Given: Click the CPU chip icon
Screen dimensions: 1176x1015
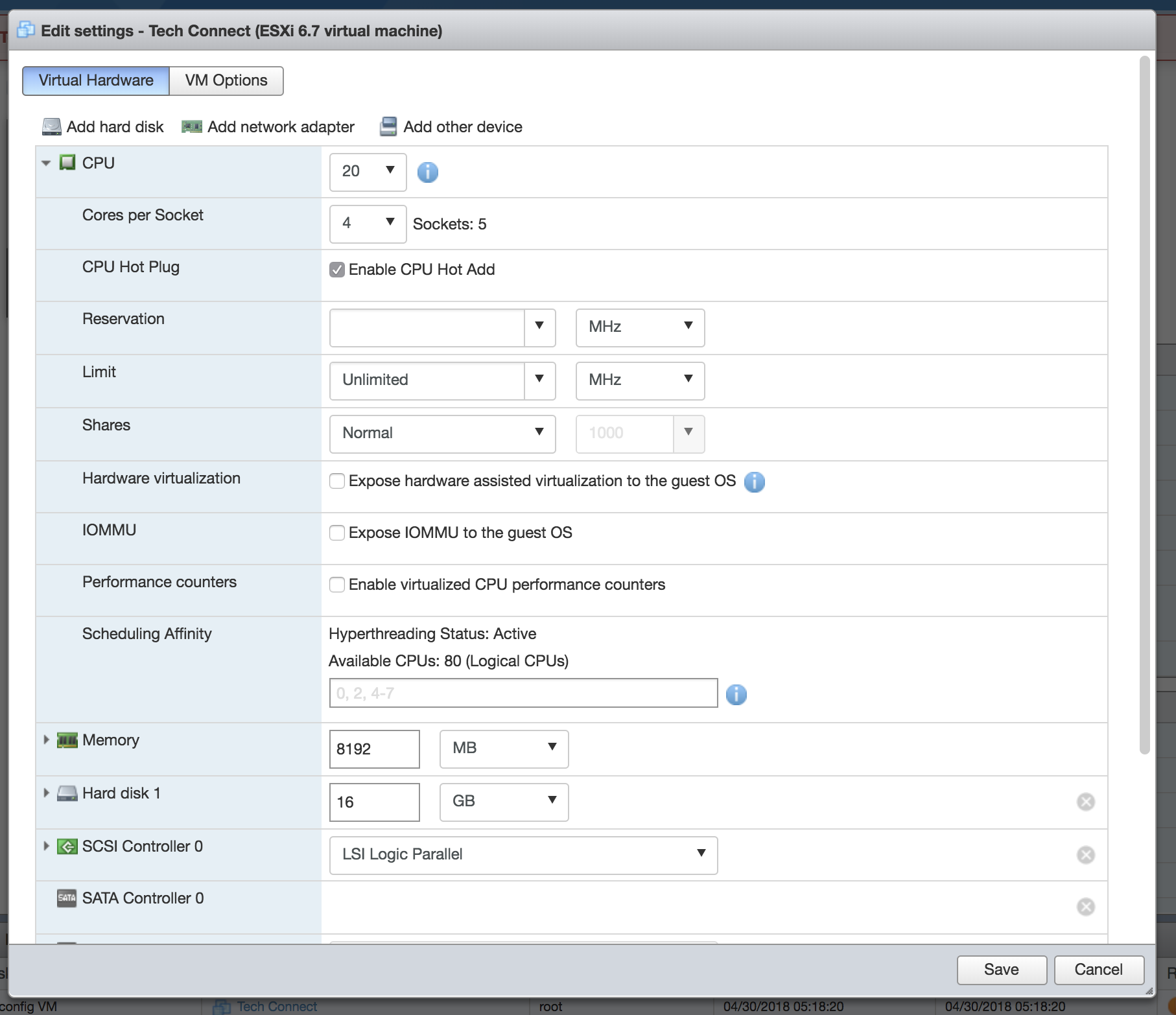Looking at the screenshot, I should 67,162.
